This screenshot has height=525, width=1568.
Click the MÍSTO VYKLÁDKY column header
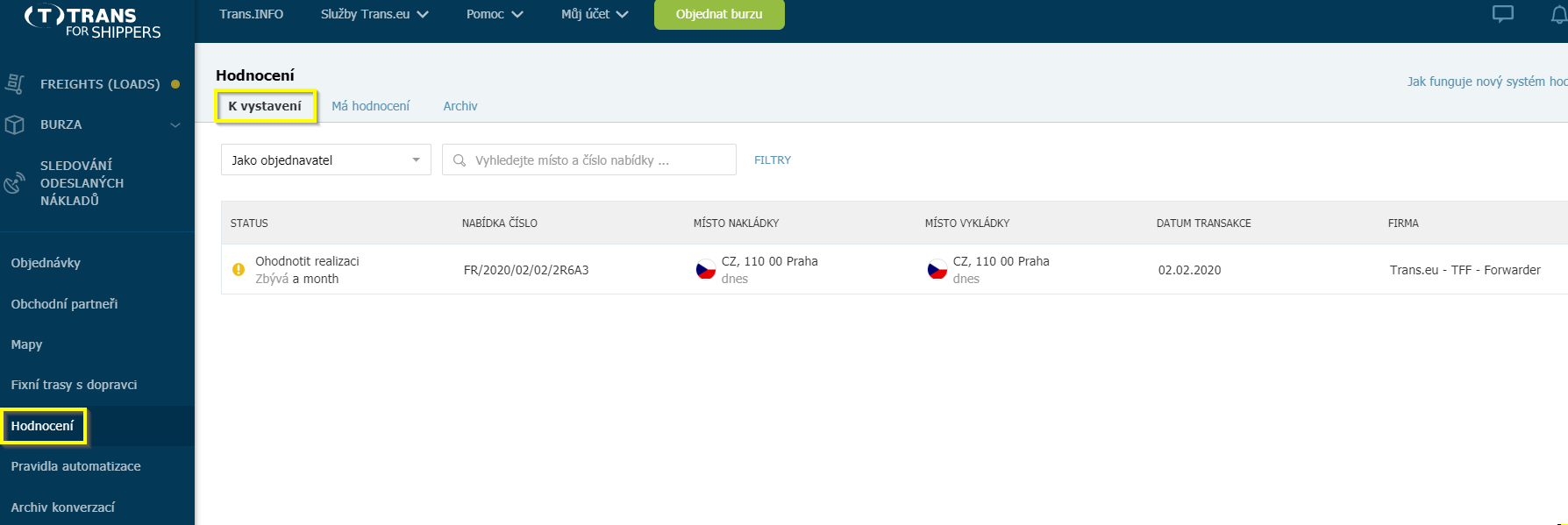tap(967, 223)
